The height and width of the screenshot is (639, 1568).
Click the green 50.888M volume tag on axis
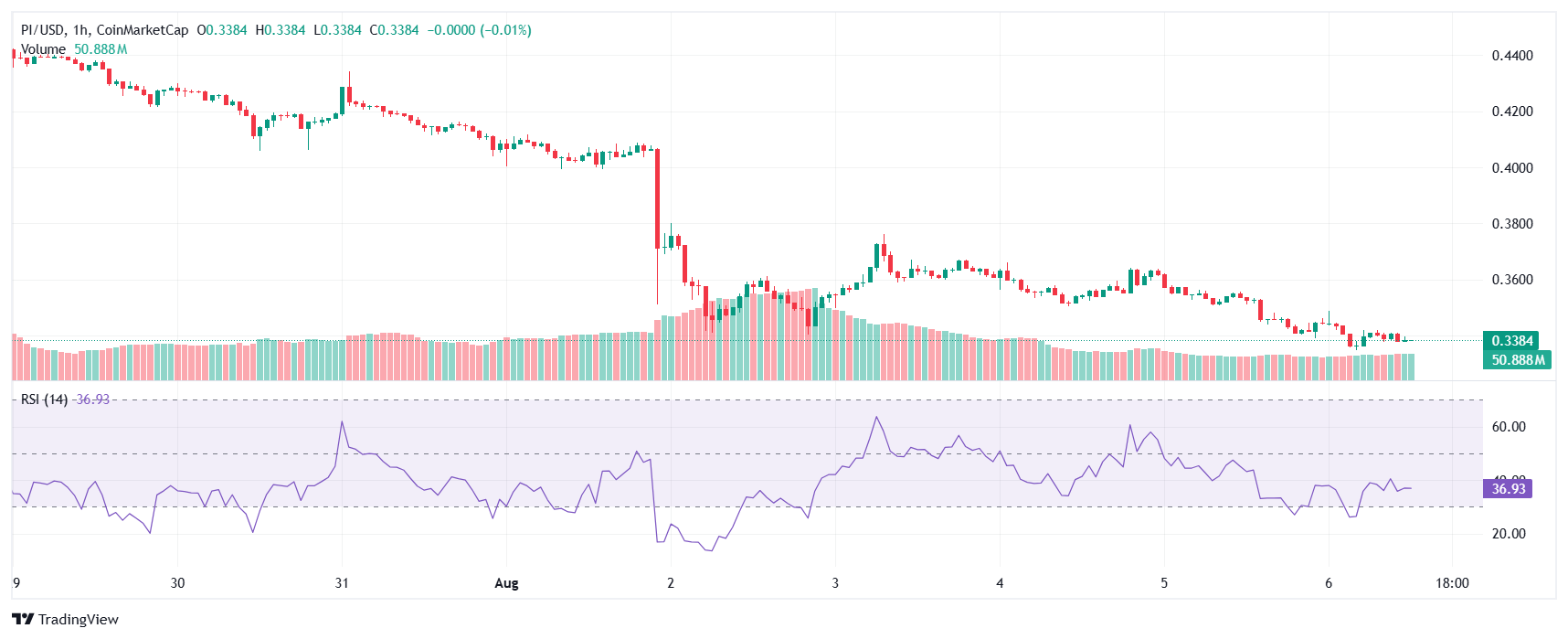(x=1518, y=360)
